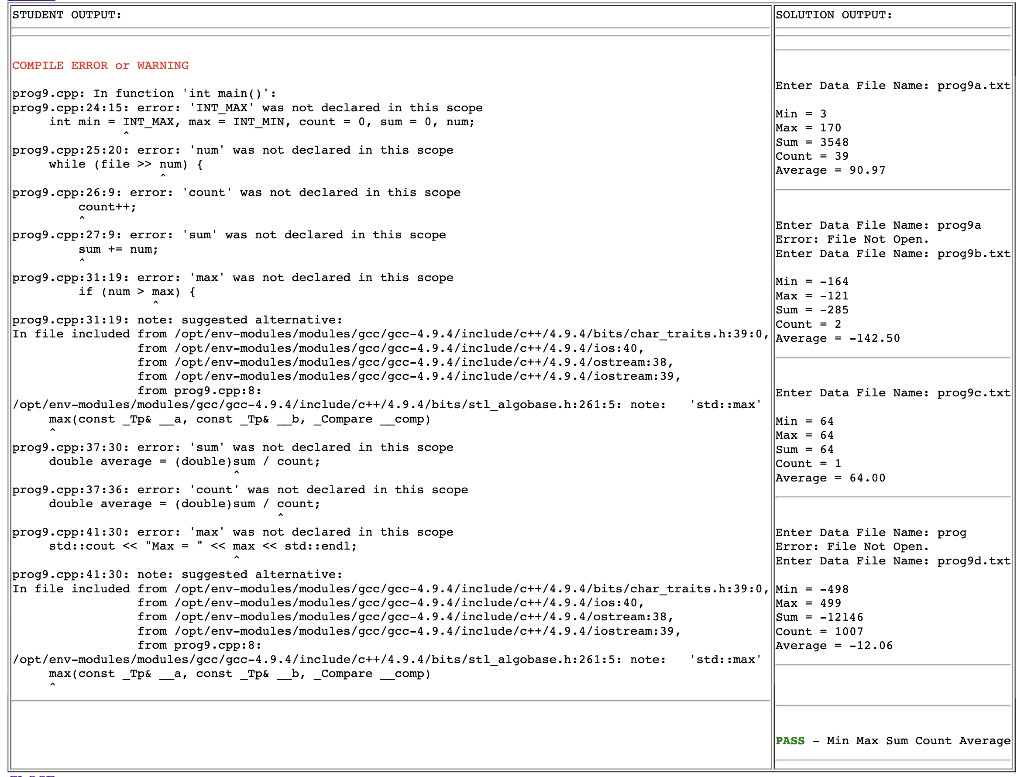Screen dimensions: 1024x777
Task: Select the green PASS result text
Action: [790, 740]
